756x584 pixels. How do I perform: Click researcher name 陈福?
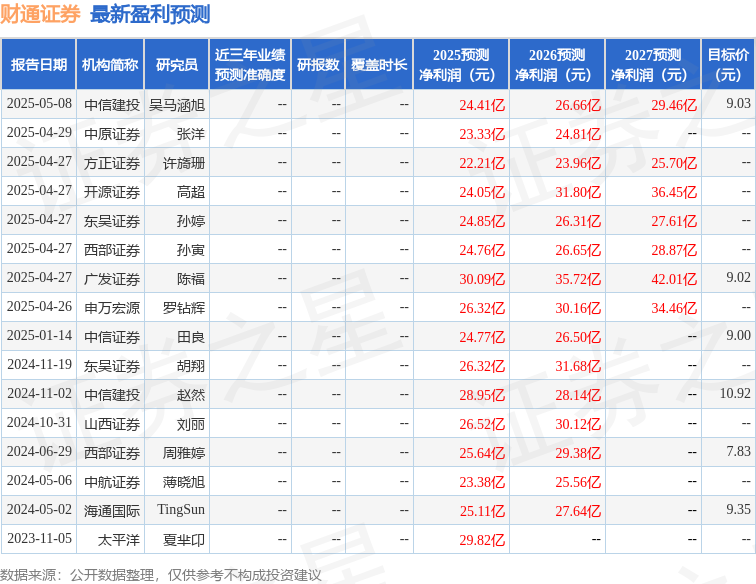tap(191, 279)
